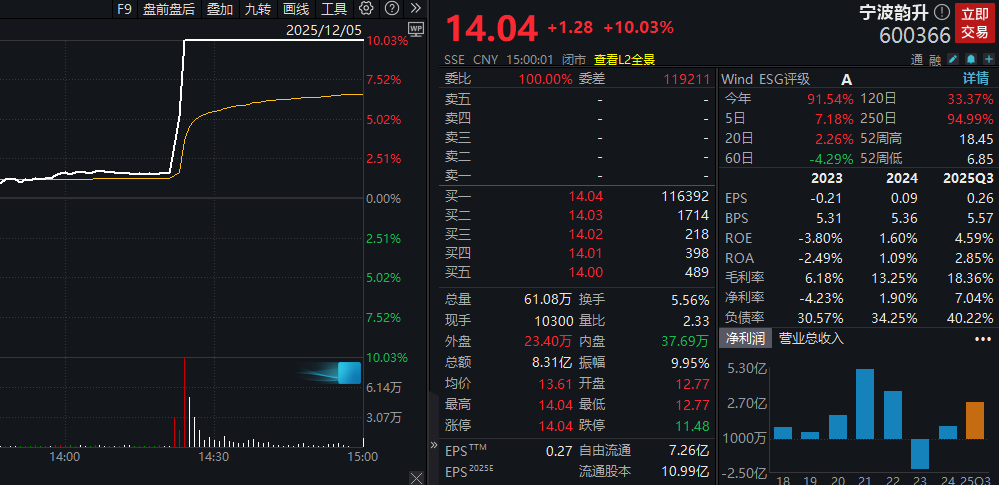
Task: Expand more toolbar options chevron
Action: (415, 8)
